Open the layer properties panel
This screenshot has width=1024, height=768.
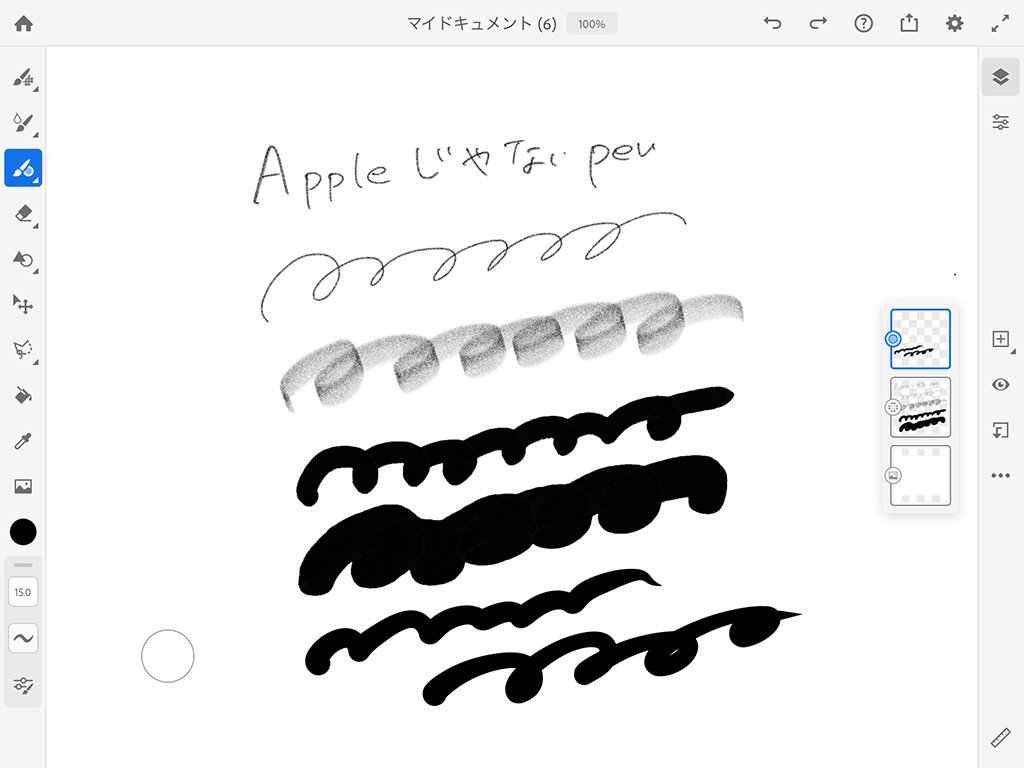click(1000, 122)
